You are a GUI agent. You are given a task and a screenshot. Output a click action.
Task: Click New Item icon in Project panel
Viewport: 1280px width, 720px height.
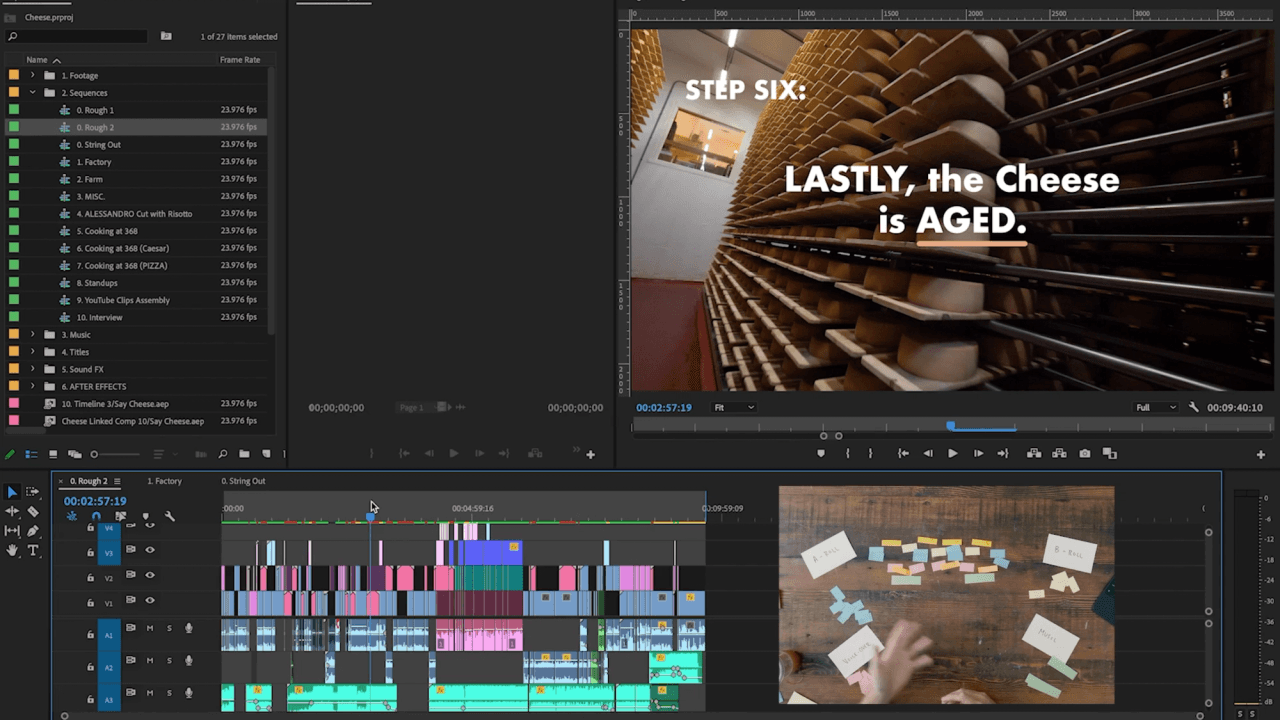(x=266, y=454)
